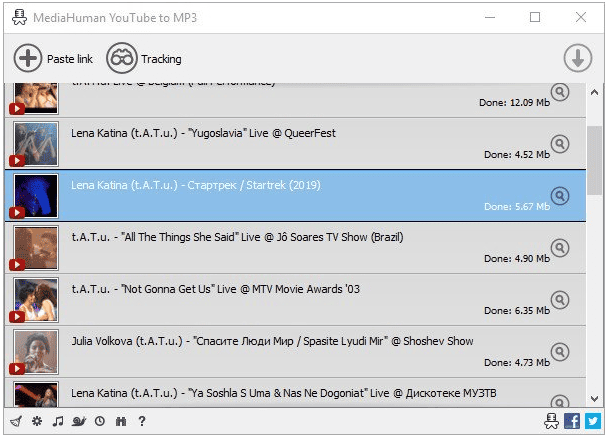This screenshot has width=608, height=439.
Task: Locate downloaded All The Things She Said file
Action: tap(560, 248)
